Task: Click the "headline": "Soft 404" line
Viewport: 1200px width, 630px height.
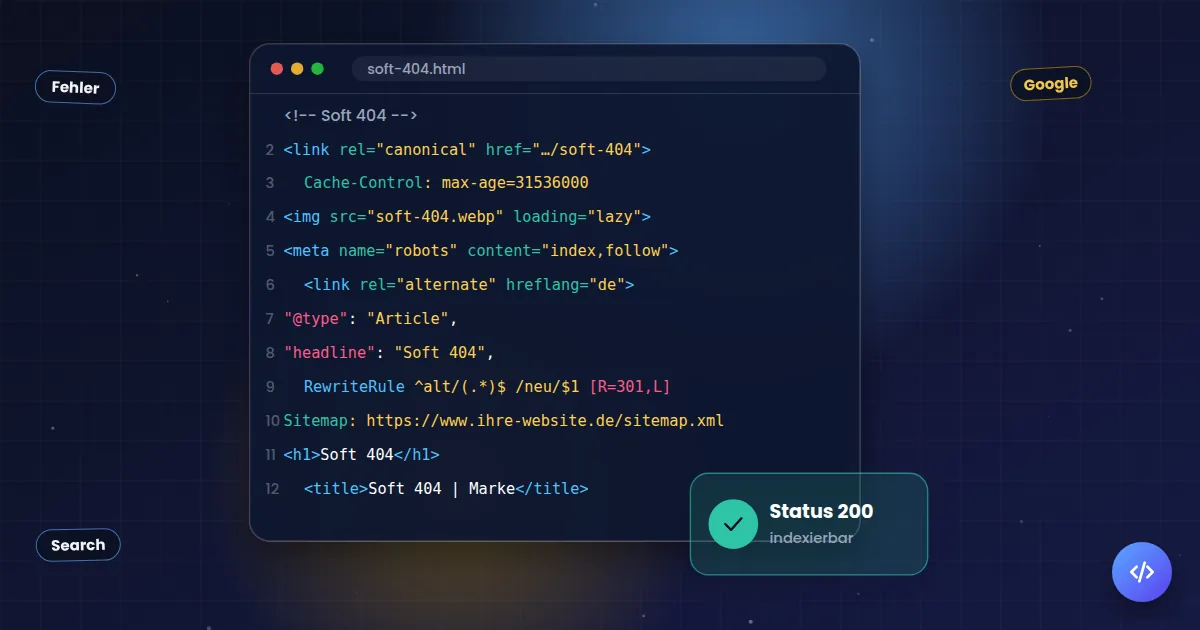Action: coord(389,353)
